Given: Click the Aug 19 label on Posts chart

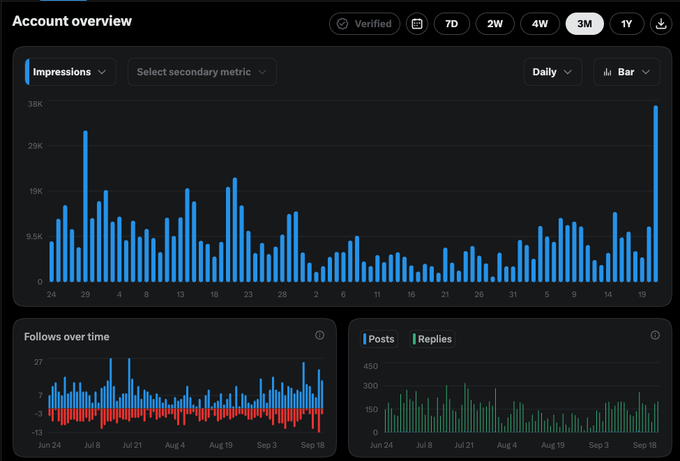Looking at the screenshot, I should pos(553,445).
